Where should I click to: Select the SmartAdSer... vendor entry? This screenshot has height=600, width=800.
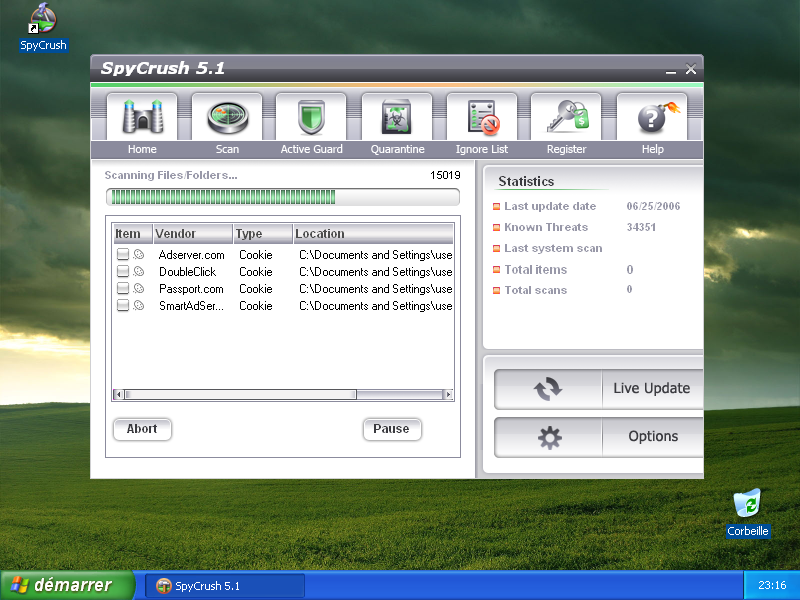[191, 306]
